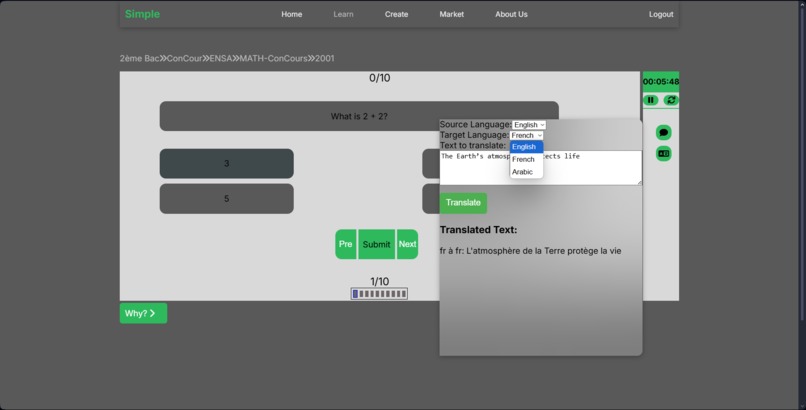Open the Source Language dropdown
The image size is (806, 410).
529,125
